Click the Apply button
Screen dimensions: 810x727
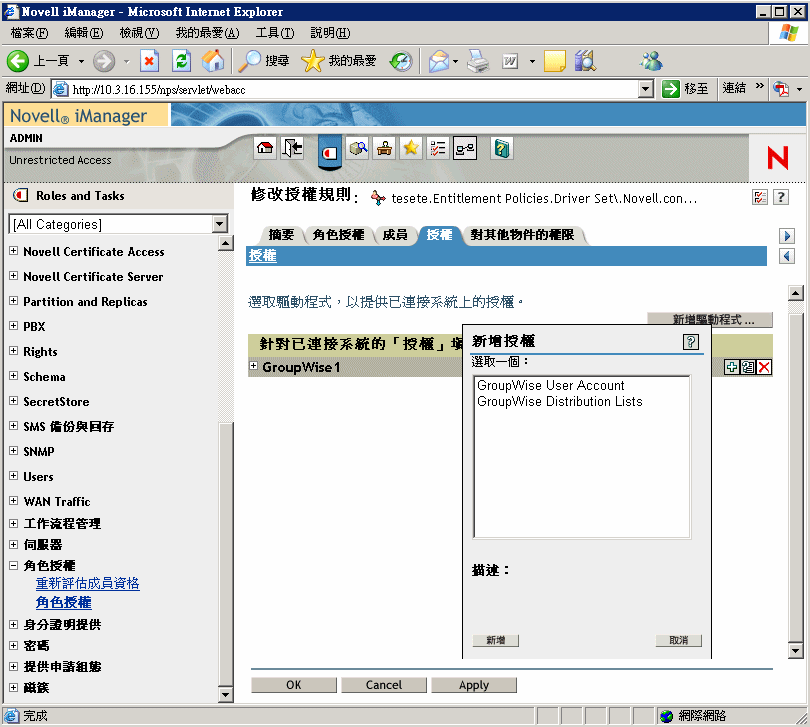point(474,685)
